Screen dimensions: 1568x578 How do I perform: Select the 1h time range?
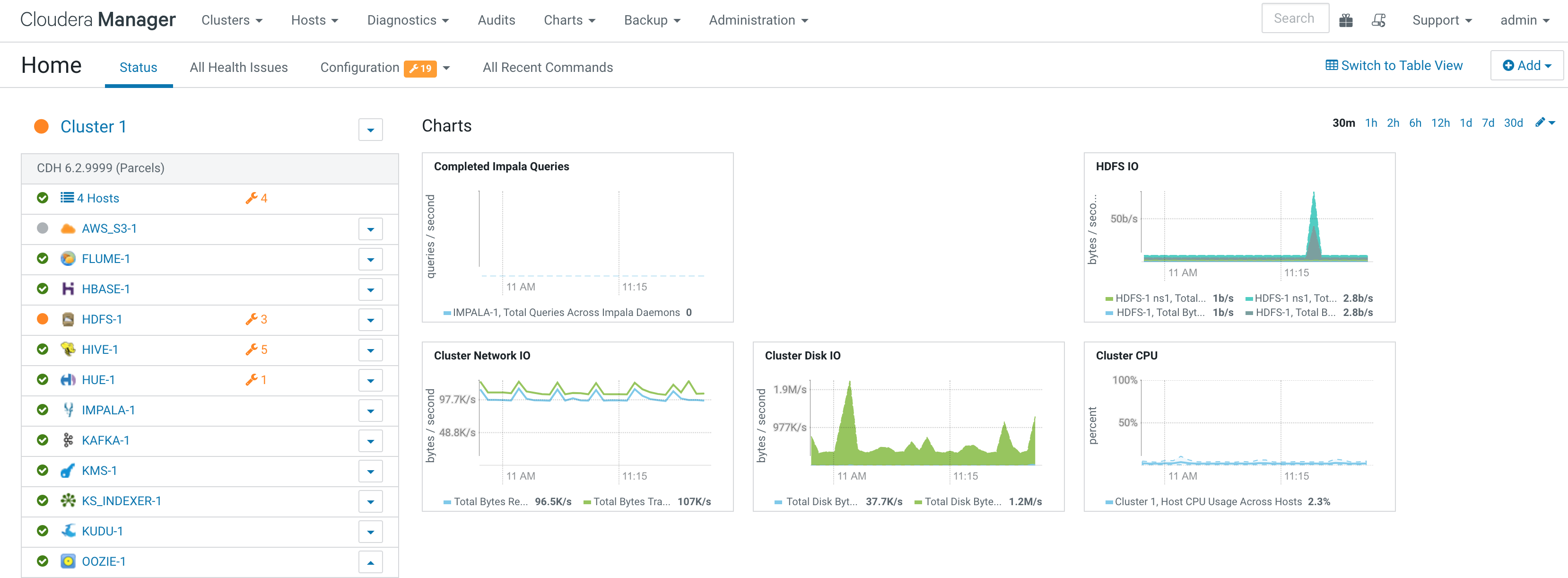pyautogui.click(x=1371, y=123)
